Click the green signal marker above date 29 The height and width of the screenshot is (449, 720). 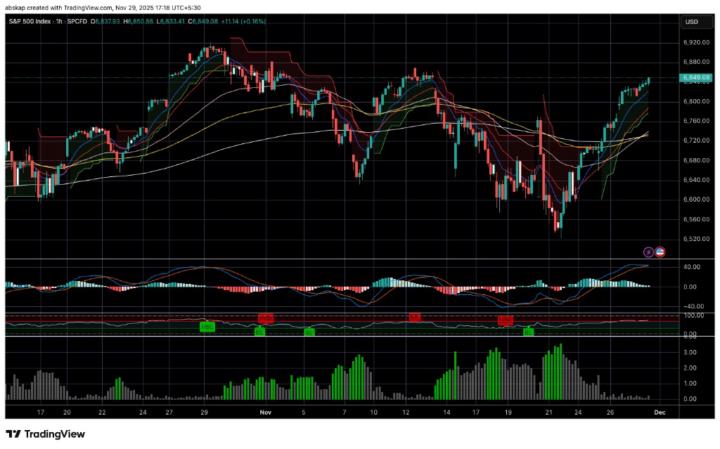pos(207,327)
